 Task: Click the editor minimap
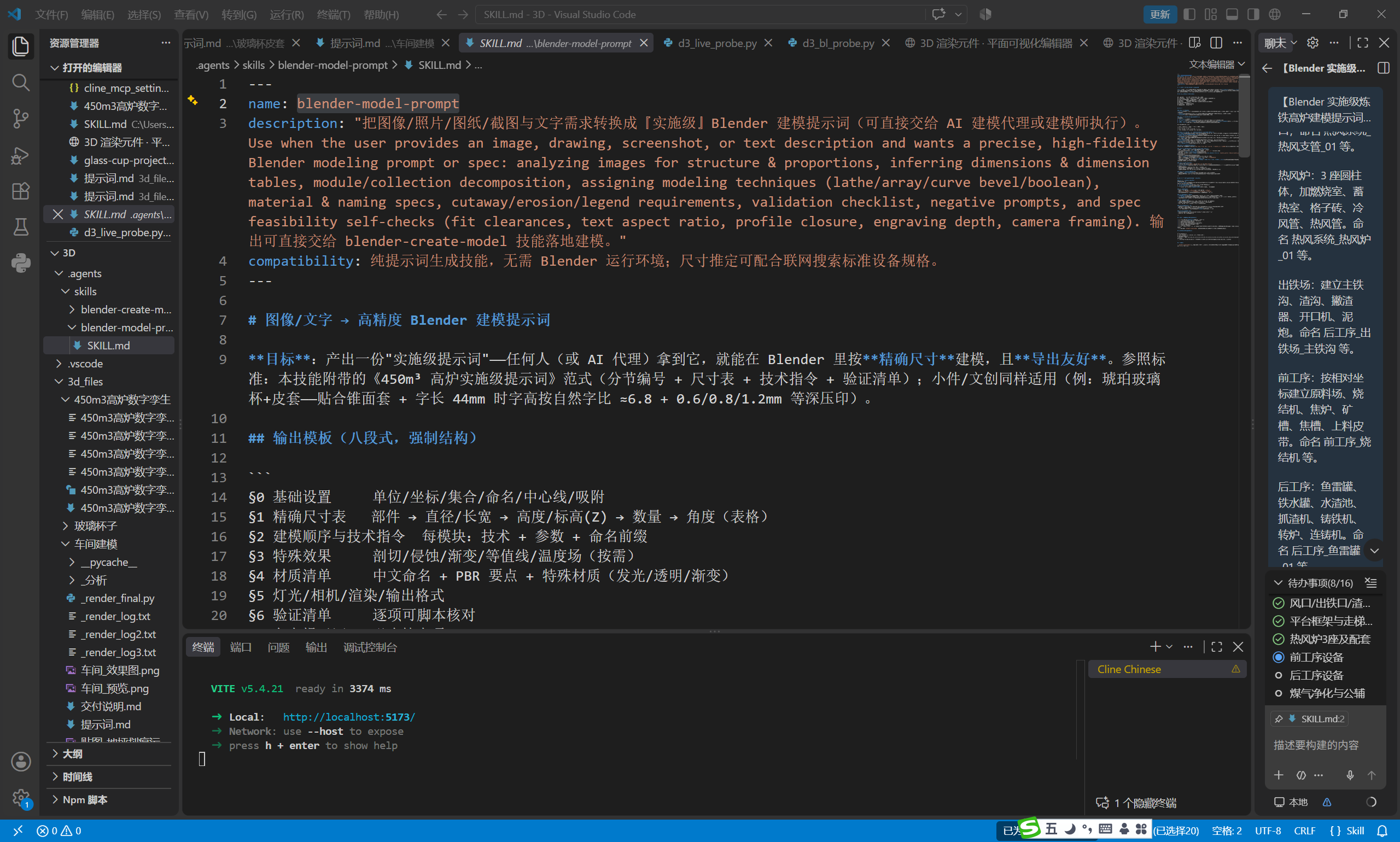(x=1207, y=162)
